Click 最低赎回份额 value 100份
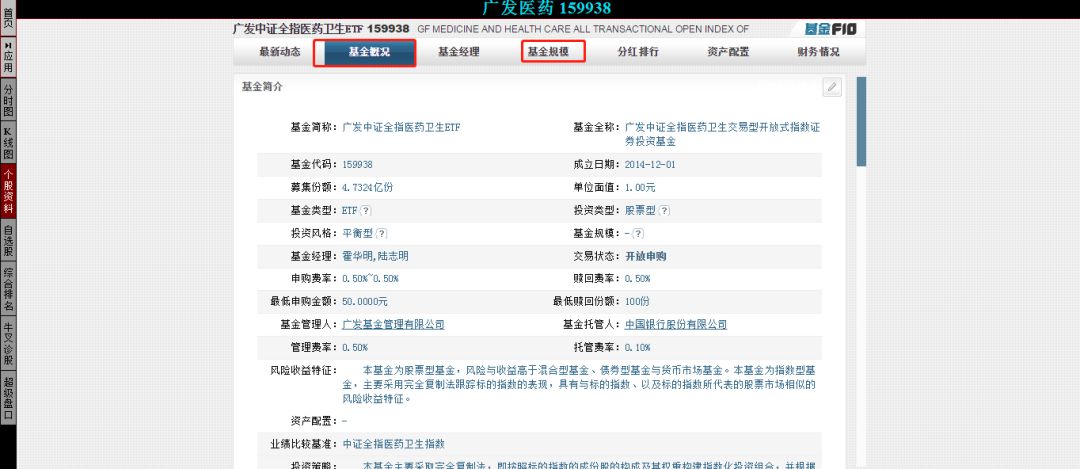This screenshot has height=469, width=1080. tap(637, 302)
